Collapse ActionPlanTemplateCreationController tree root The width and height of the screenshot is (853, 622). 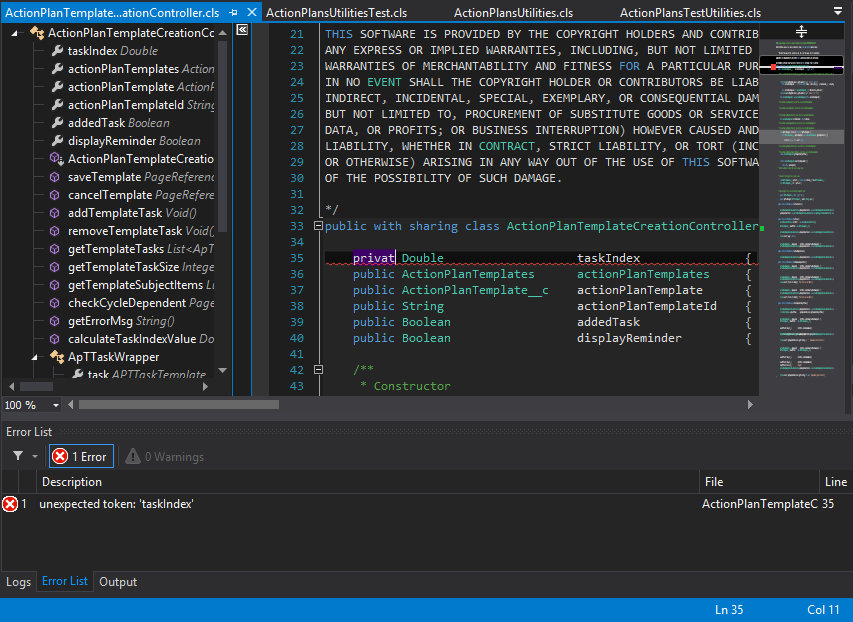tap(15, 33)
